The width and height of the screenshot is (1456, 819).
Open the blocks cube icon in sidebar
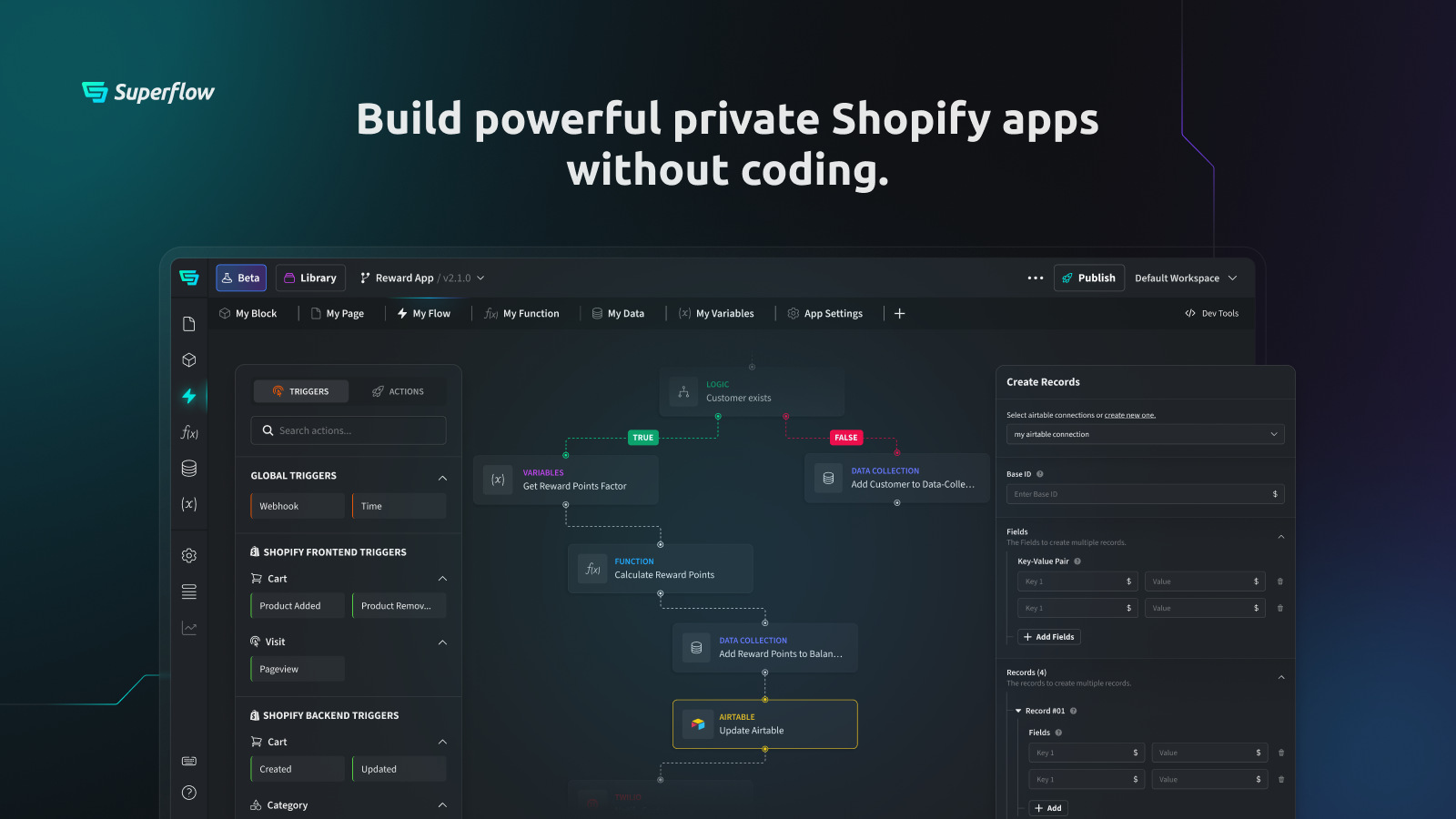(x=189, y=360)
